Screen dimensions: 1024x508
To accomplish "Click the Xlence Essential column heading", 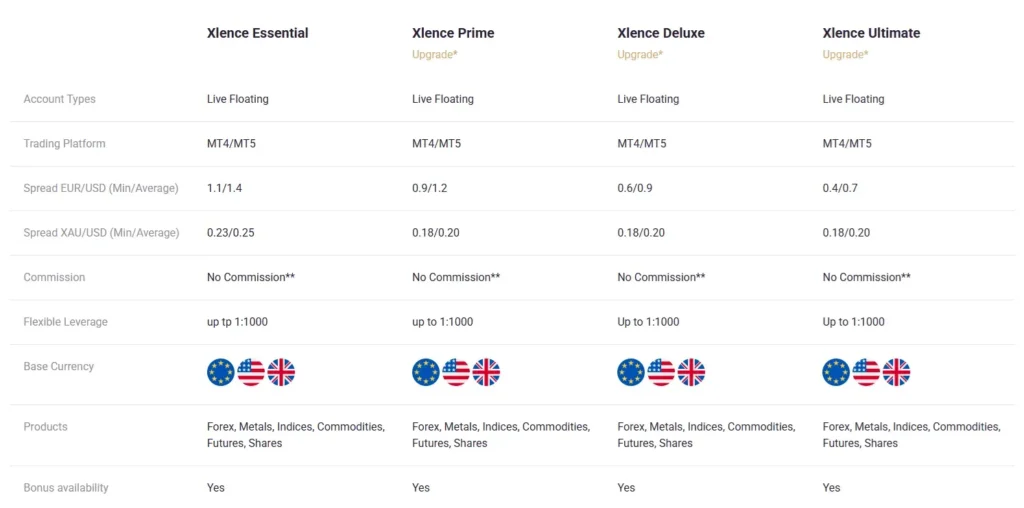I will pyautogui.click(x=257, y=33).
